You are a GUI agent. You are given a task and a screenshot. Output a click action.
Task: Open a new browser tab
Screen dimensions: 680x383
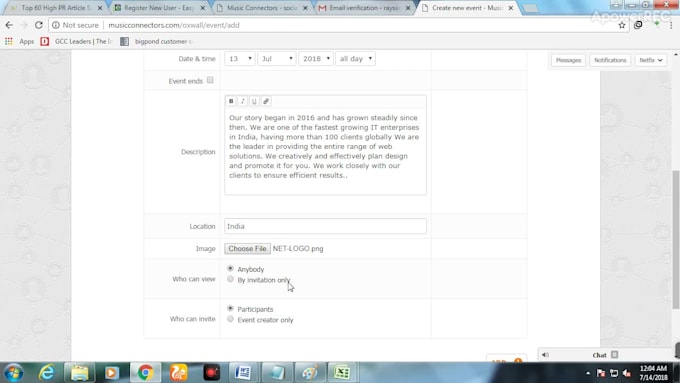(530, 9)
